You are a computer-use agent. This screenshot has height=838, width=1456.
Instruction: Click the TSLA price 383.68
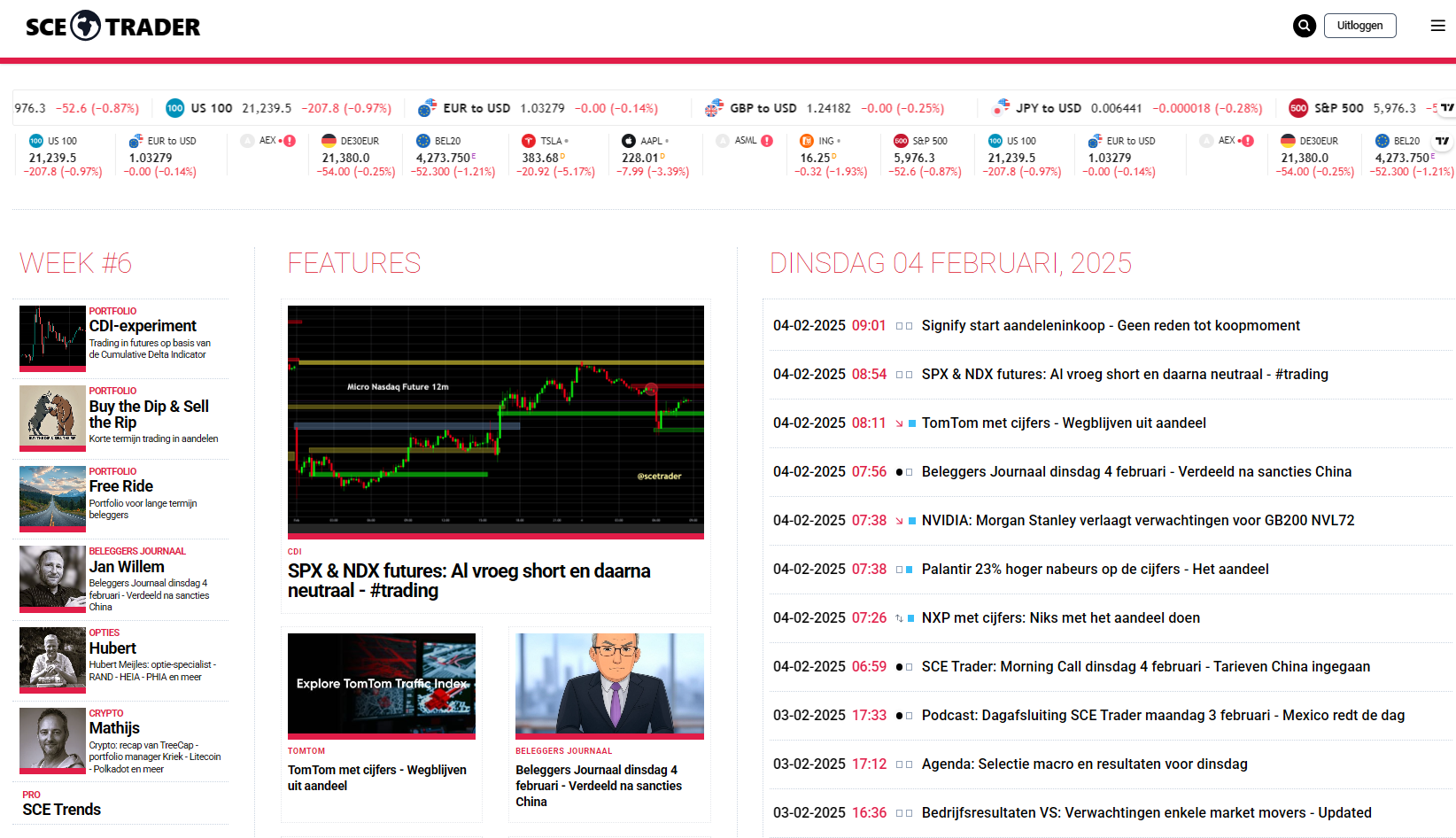[540, 159]
